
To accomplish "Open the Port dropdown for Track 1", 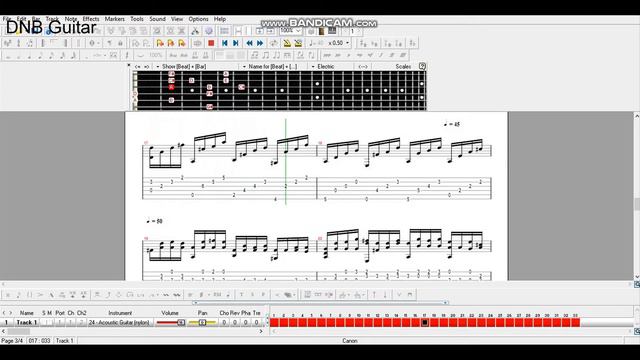I will [60, 322].
